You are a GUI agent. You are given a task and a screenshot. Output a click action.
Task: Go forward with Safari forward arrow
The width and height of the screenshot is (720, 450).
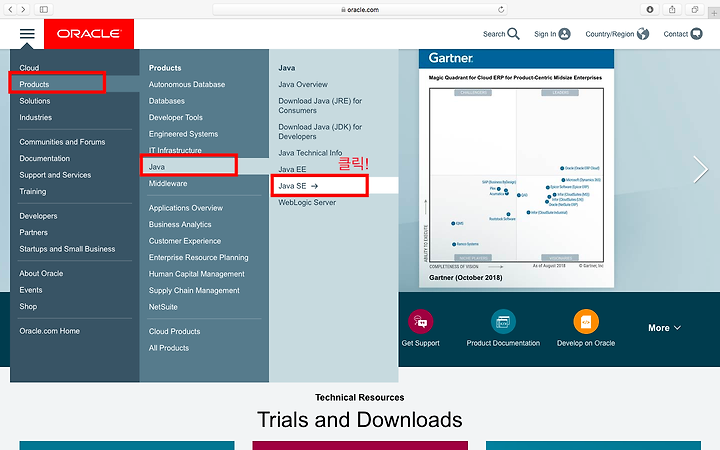[23, 9]
